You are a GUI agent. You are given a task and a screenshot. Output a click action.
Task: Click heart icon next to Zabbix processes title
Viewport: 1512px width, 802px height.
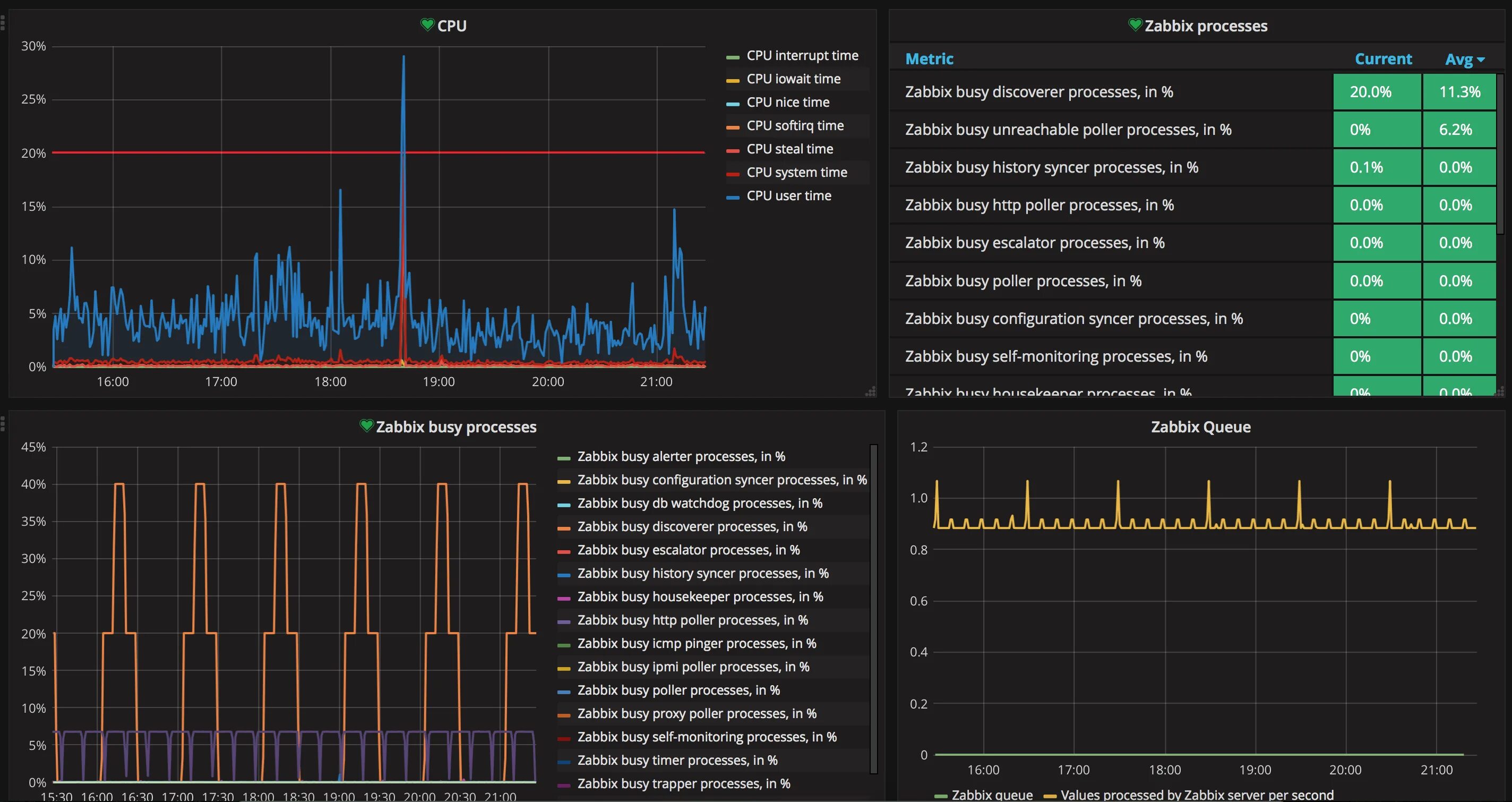pos(1135,24)
